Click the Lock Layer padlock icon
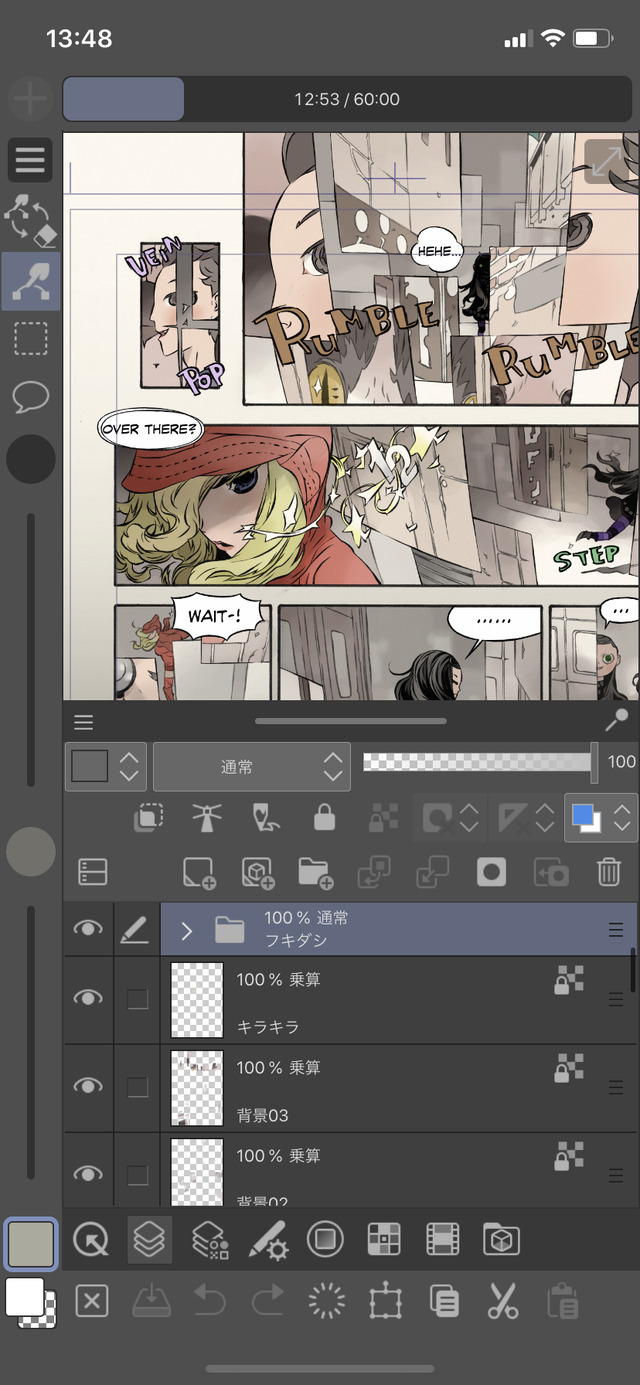Image resolution: width=640 pixels, height=1385 pixels. 324,818
